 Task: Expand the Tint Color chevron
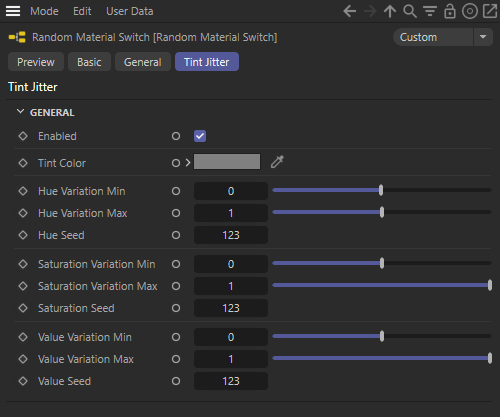(188, 163)
